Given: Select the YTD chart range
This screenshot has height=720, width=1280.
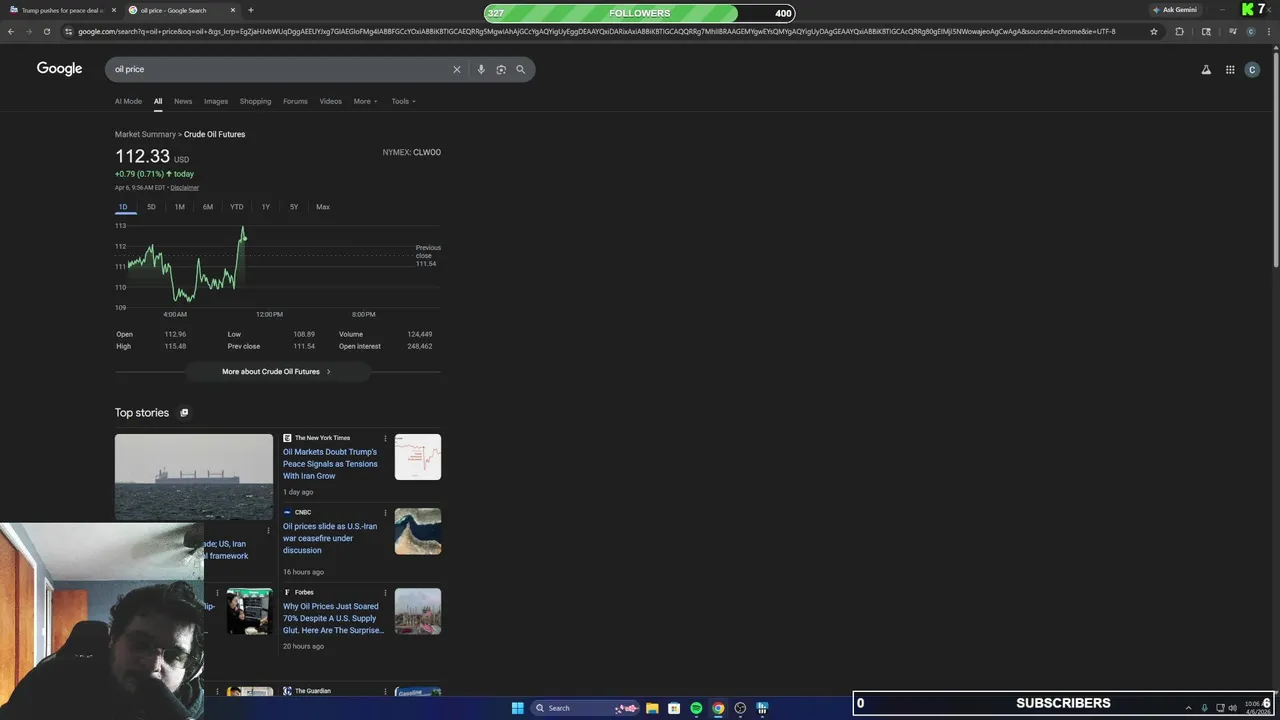Looking at the screenshot, I should (x=237, y=207).
